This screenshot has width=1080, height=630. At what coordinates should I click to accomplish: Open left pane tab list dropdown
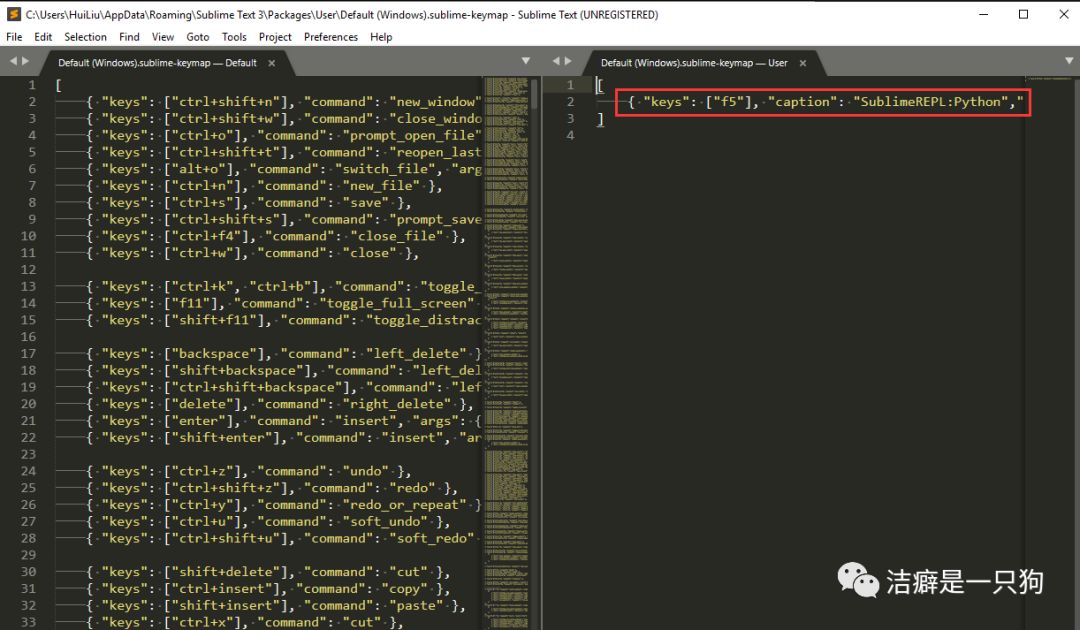526,61
